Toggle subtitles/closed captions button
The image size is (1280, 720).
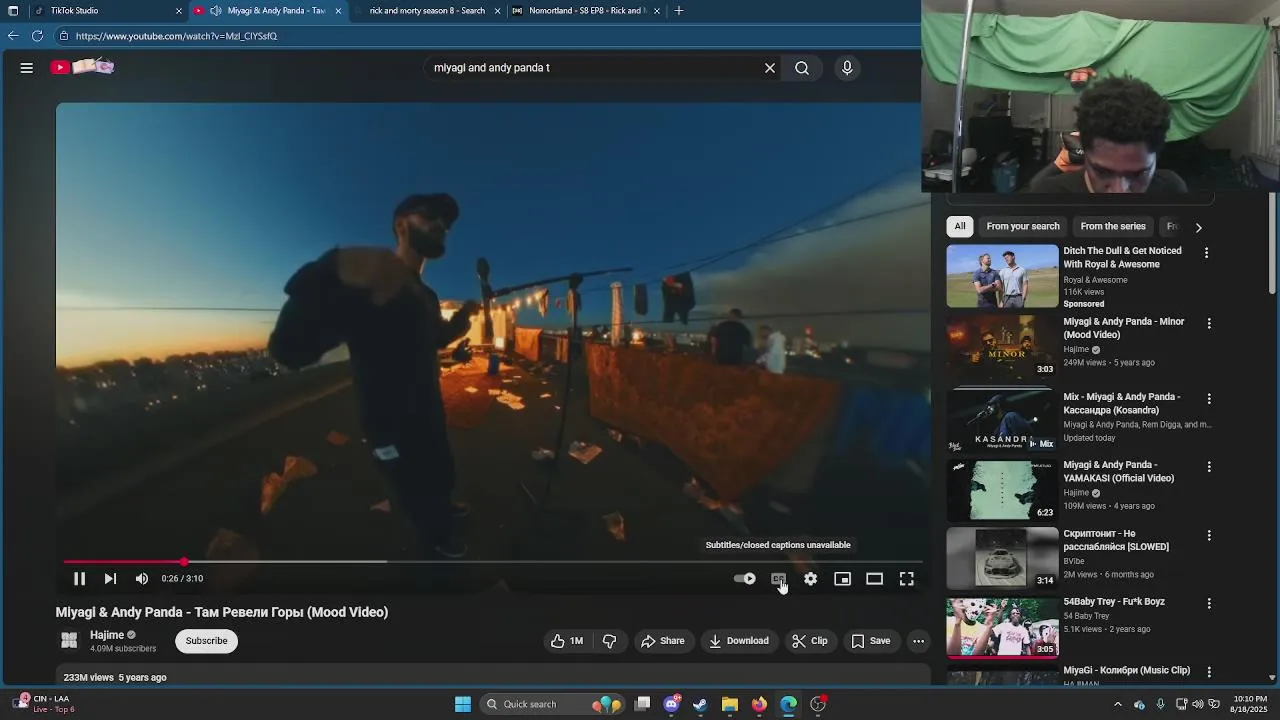(778, 579)
